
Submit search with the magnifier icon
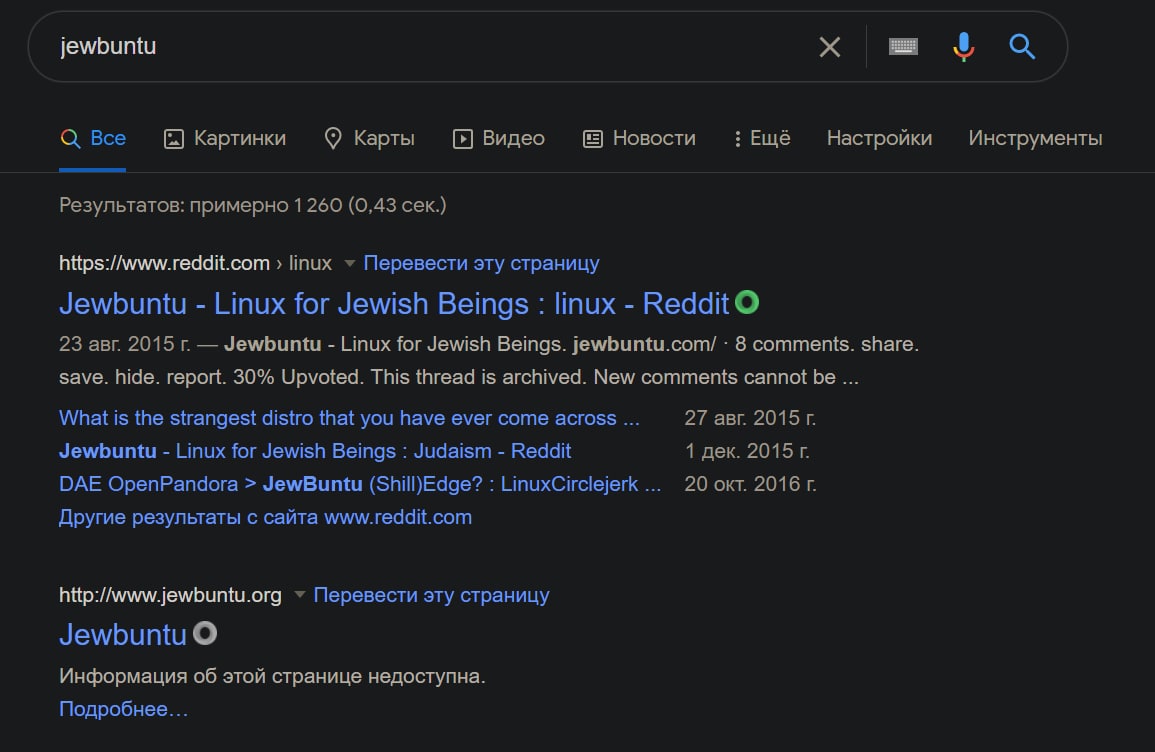pyautogui.click(x=1022, y=46)
